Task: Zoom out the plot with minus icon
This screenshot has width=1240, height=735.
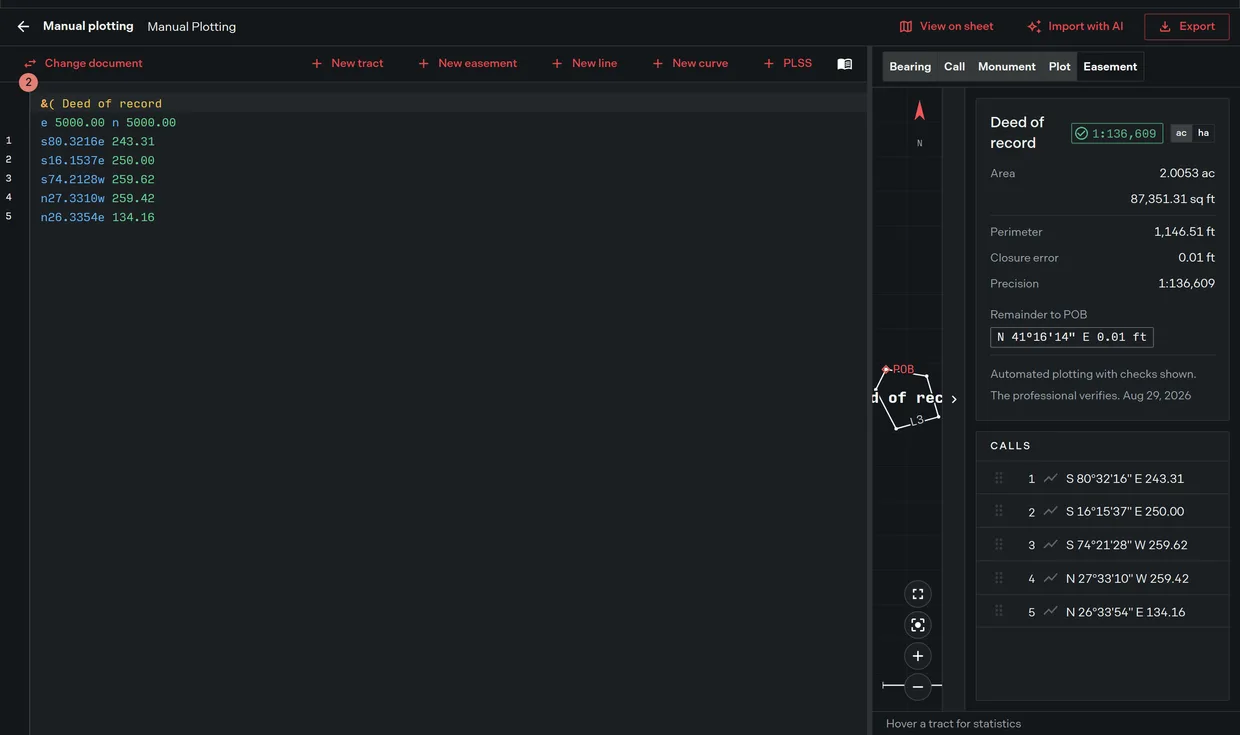Action: click(x=918, y=687)
